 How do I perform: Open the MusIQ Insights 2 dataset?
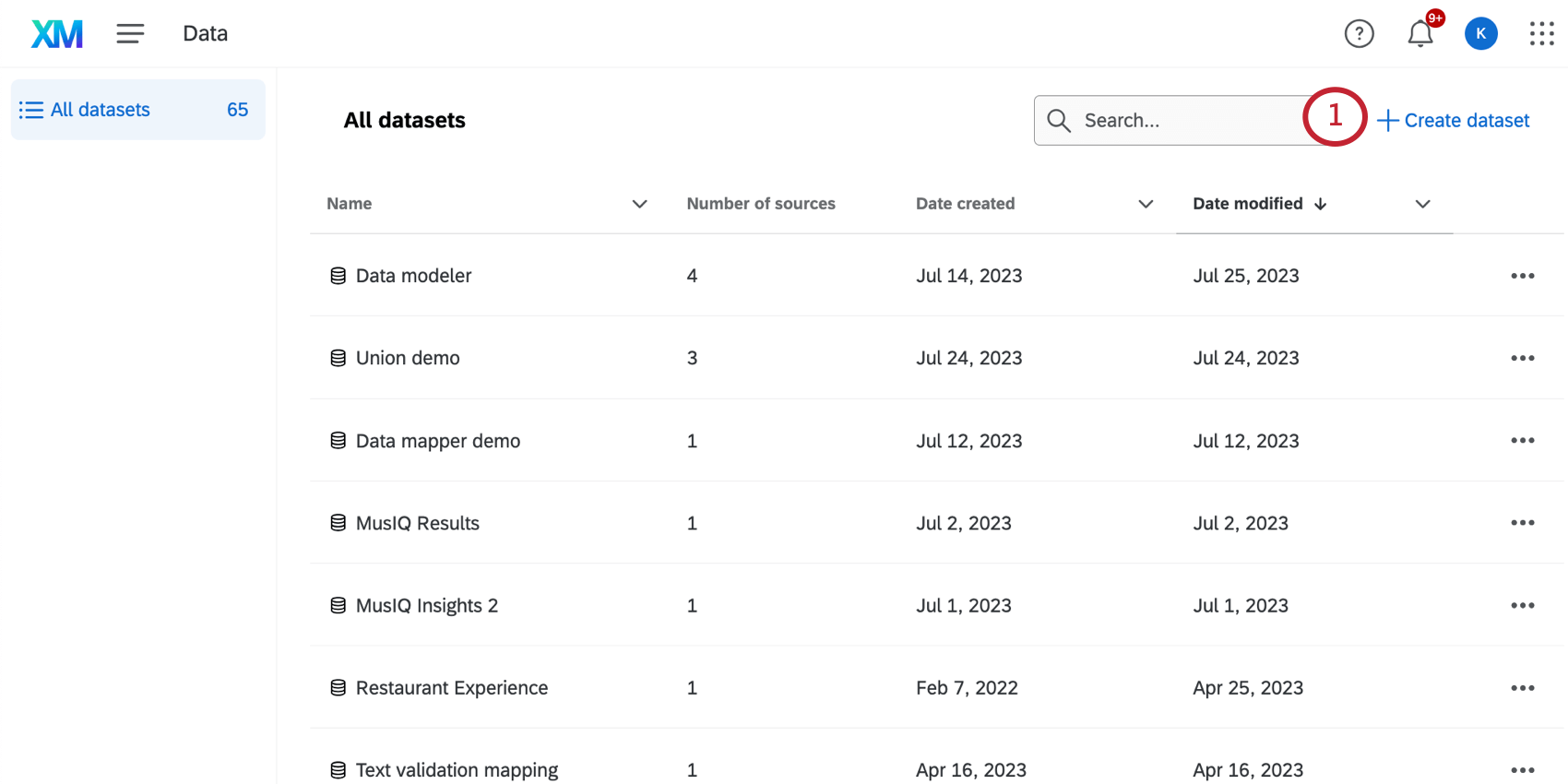(426, 606)
